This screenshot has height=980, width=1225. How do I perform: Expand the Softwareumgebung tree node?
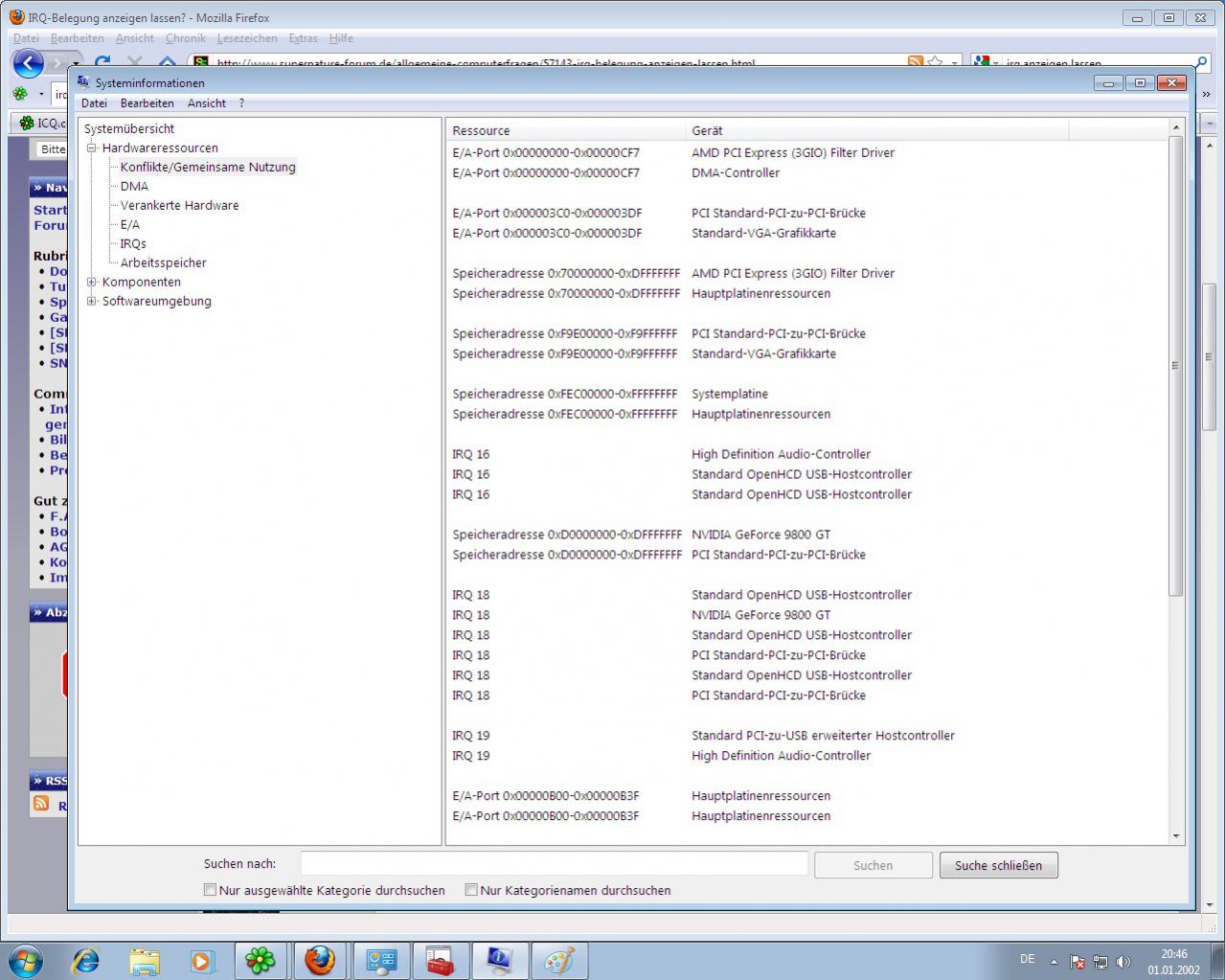click(x=92, y=301)
